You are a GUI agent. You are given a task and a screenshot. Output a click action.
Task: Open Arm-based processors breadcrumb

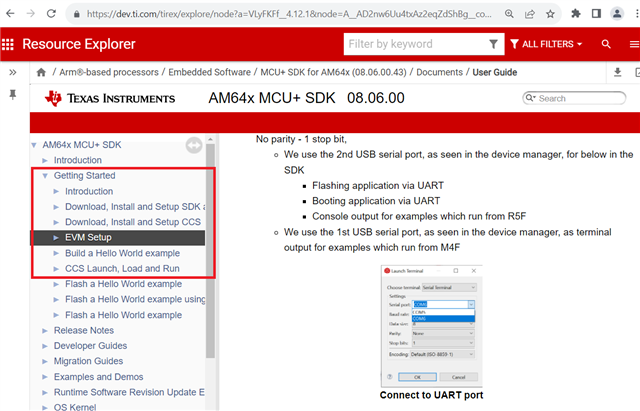coord(109,72)
